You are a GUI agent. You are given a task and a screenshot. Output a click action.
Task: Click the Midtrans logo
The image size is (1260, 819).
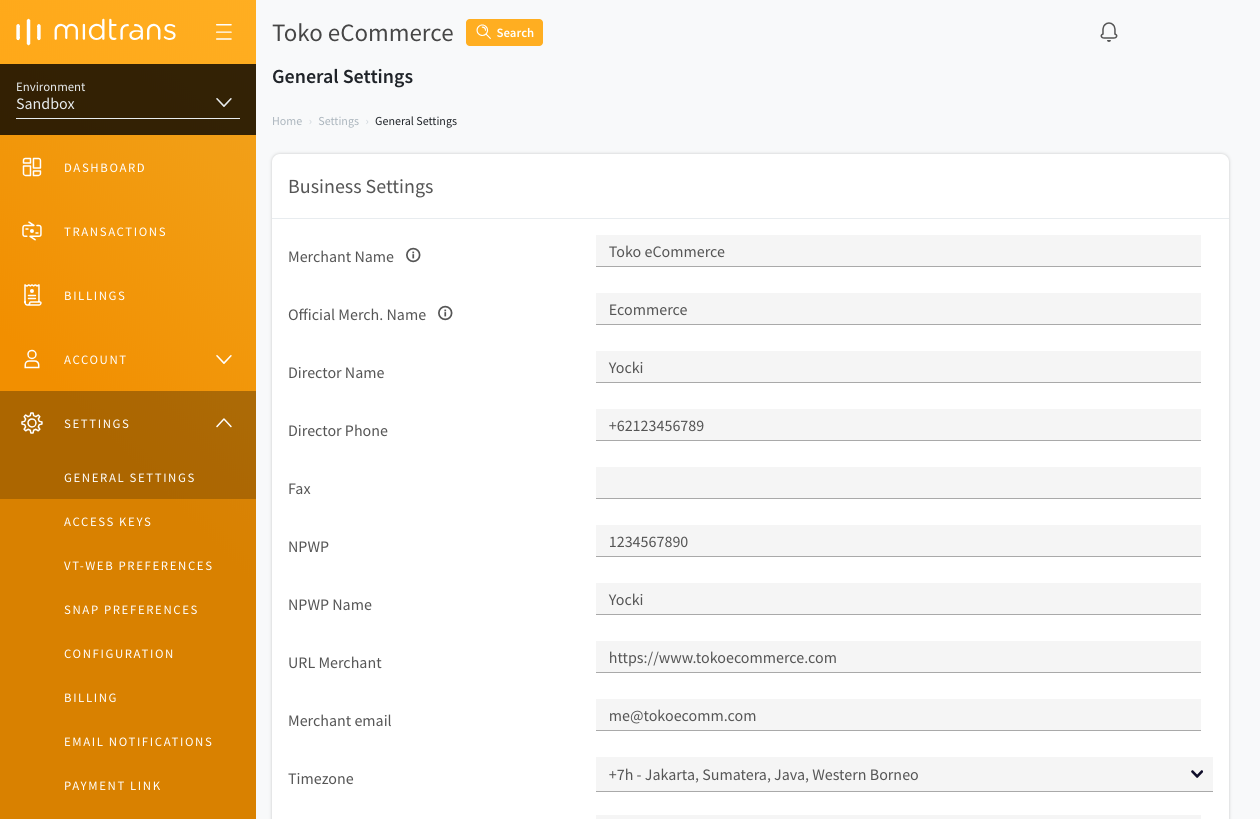95,31
